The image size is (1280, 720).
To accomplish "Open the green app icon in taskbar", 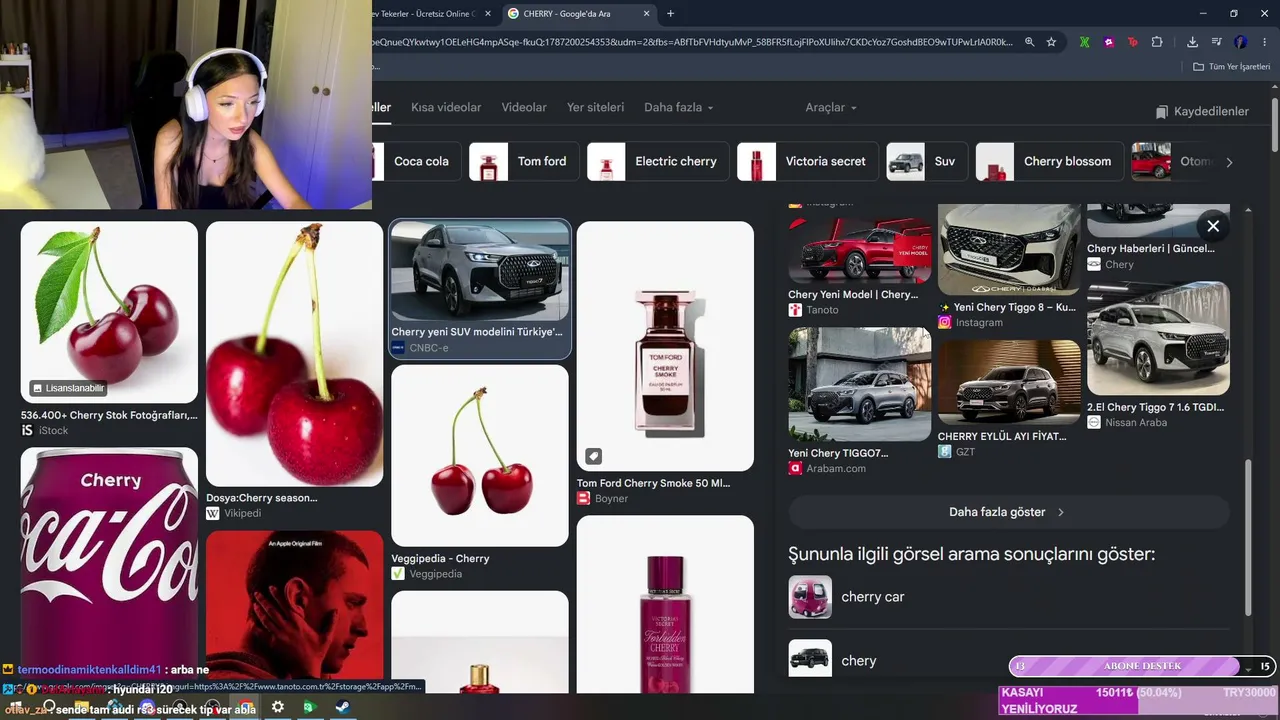I will [x=310, y=707].
